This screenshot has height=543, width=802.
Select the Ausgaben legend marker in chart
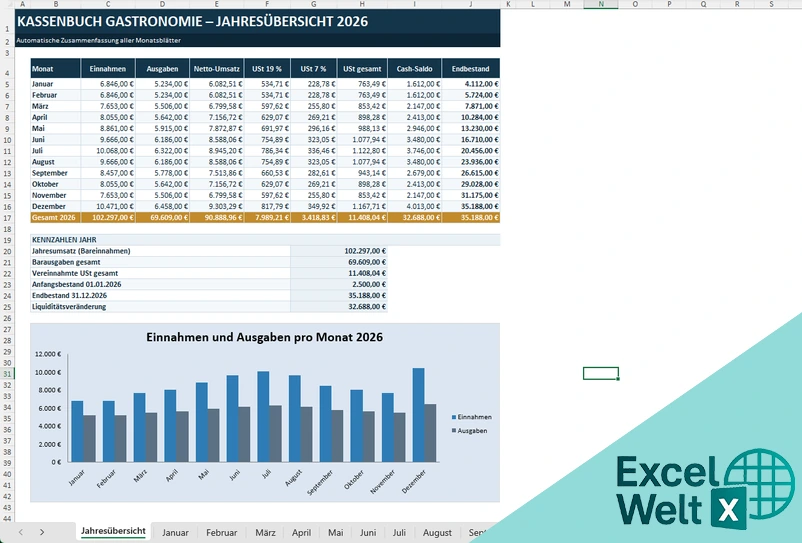[x=454, y=431]
